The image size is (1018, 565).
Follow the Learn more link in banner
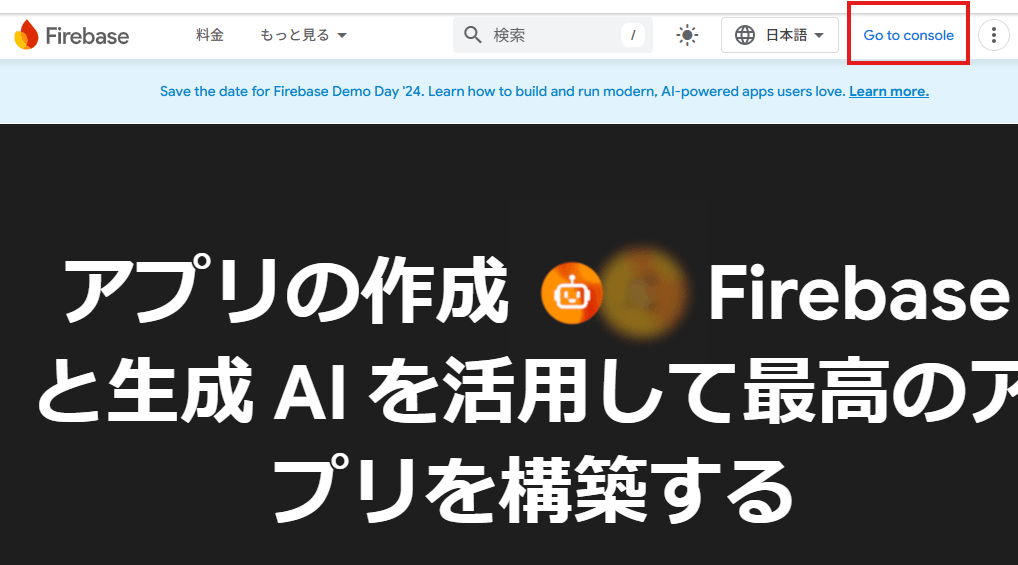(x=889, y=92)
